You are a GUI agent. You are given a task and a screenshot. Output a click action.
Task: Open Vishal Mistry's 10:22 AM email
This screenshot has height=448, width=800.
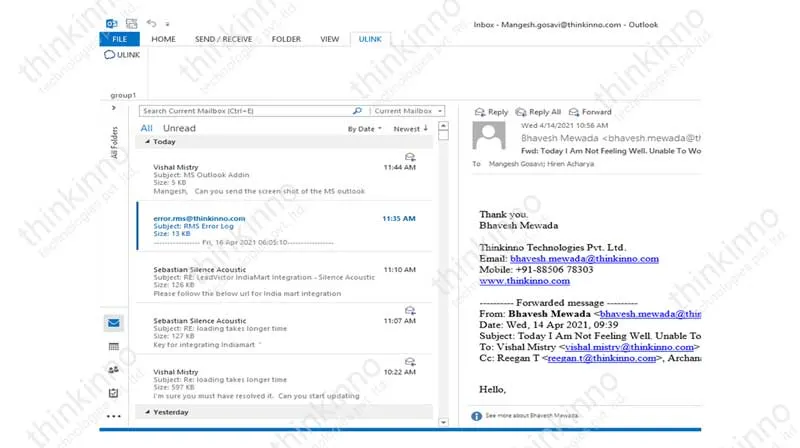284,380
